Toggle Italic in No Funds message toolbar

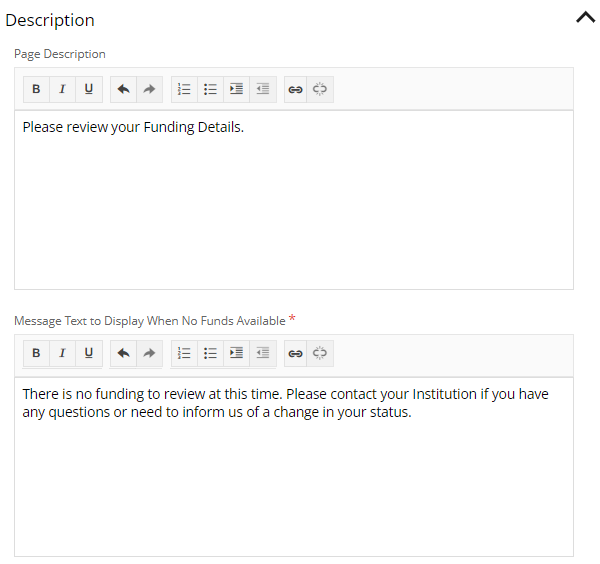(x=62, y=353)
